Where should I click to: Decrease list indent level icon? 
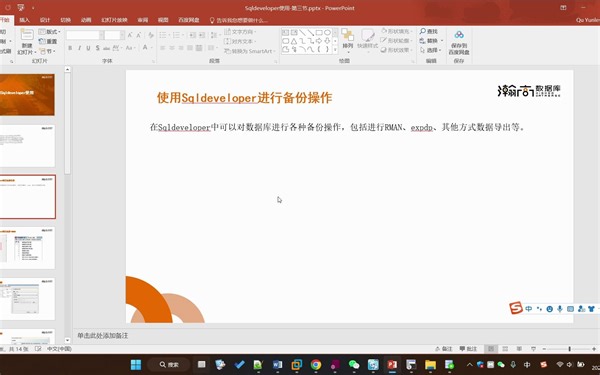coord(192,35)
